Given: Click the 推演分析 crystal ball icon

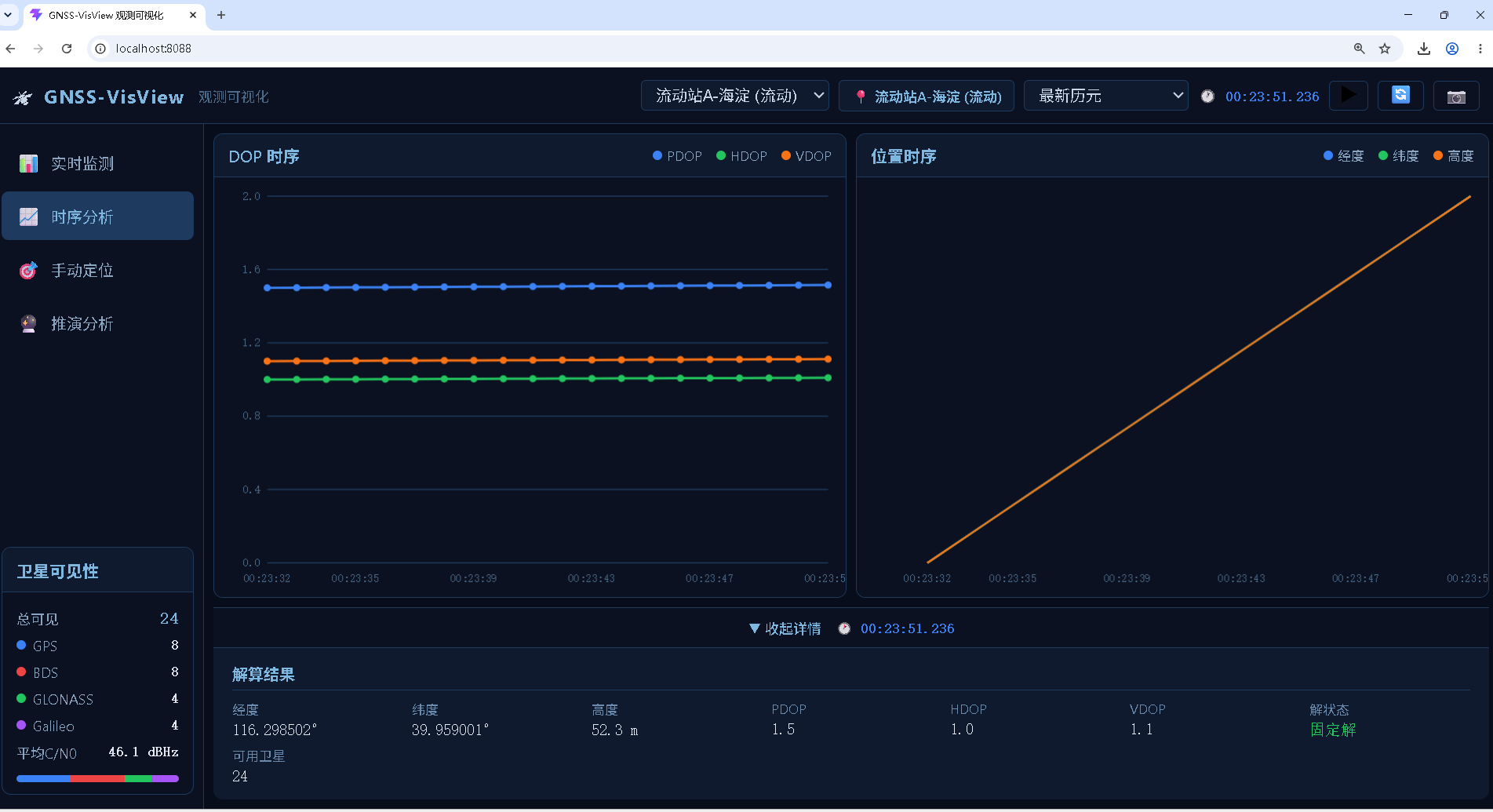Looking at the screenshot, I should (x=29, y=323).
